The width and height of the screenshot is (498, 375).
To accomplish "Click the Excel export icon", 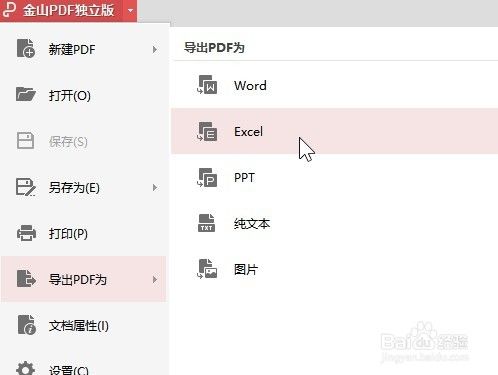I will pos(207,131).
